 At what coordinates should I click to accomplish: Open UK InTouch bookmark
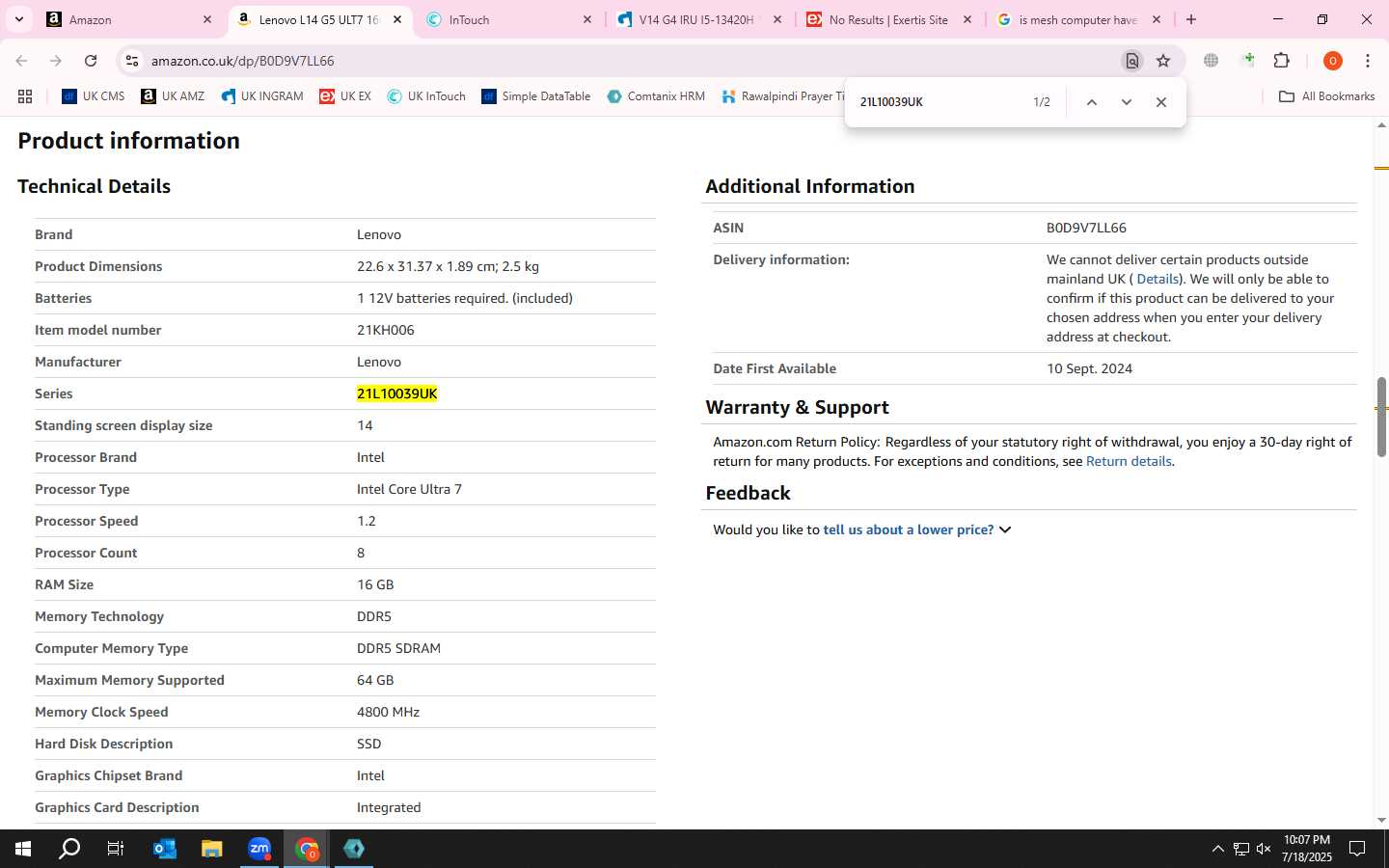pyautogui.click(x=426, y=96)
